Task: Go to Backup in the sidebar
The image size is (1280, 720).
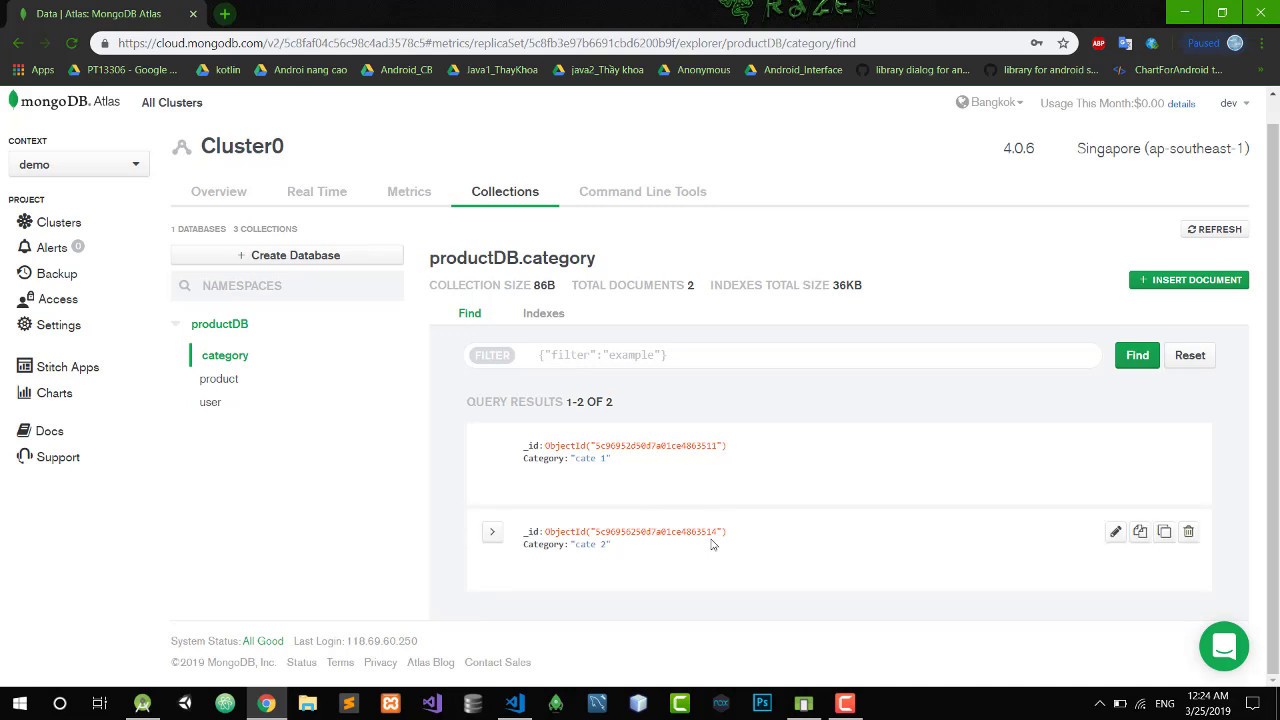Action: coord(47,273)
